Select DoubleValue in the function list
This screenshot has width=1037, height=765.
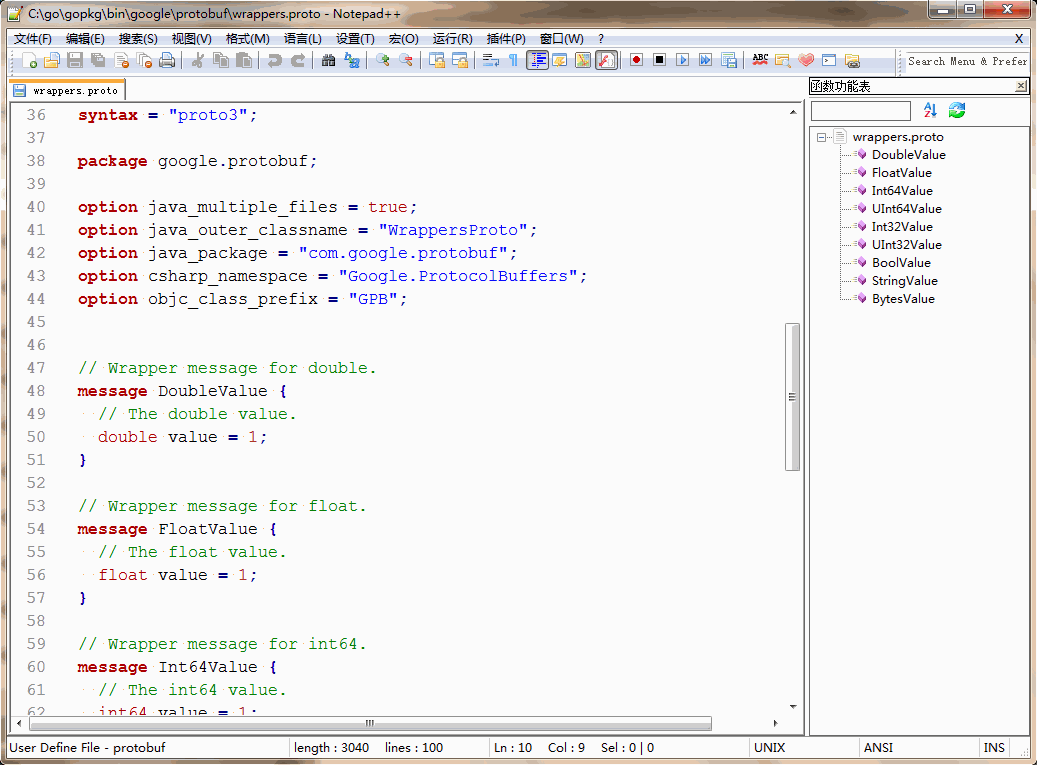(908, 155)
